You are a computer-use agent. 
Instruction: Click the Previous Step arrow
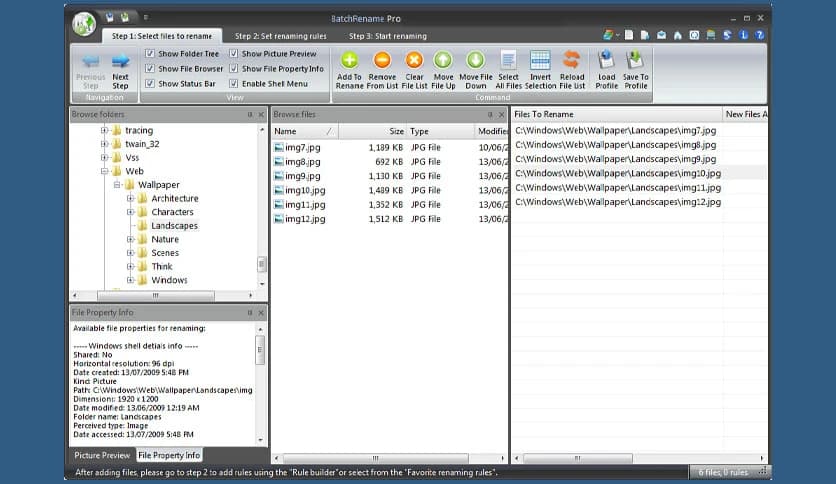[x=91, y=61]
